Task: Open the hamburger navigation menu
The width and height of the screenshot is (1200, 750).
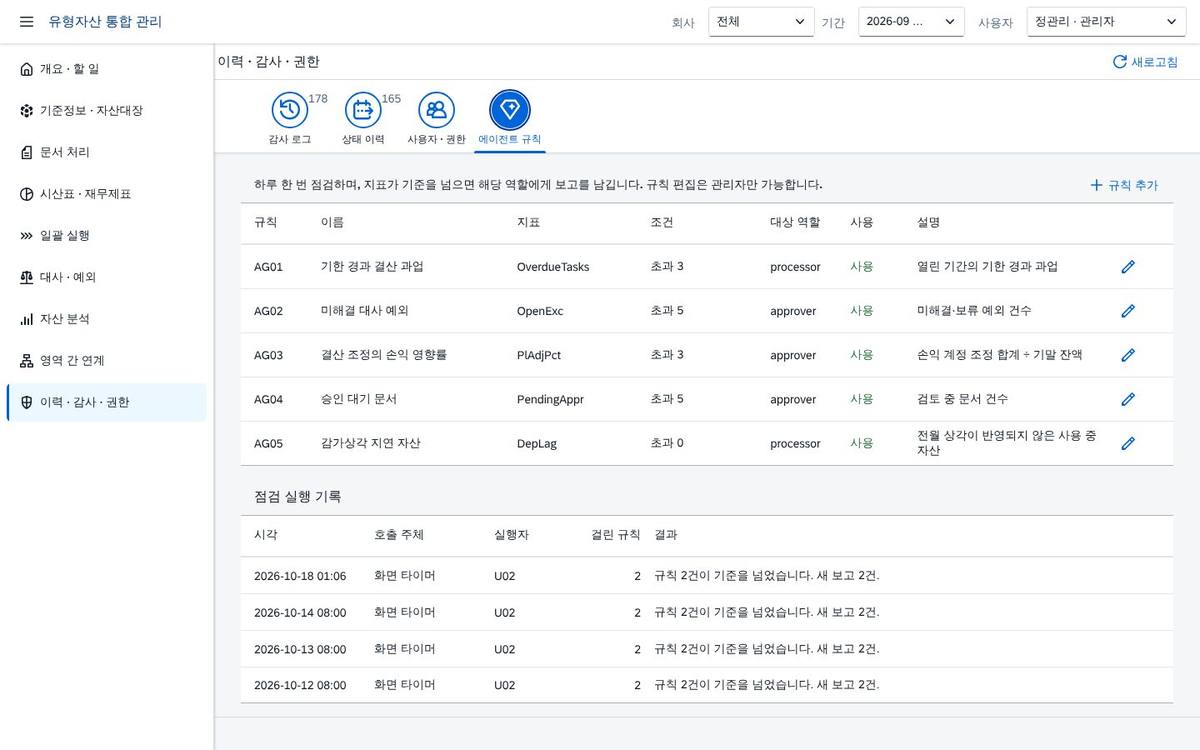Action: pos(26,21)
